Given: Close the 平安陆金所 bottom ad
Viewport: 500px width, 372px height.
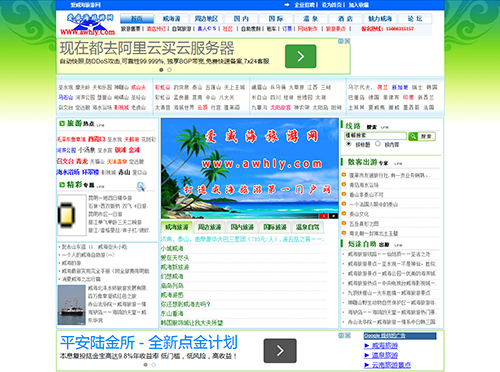Looking at the screenshot, I should pyautogui.click(x=347, y=335).
